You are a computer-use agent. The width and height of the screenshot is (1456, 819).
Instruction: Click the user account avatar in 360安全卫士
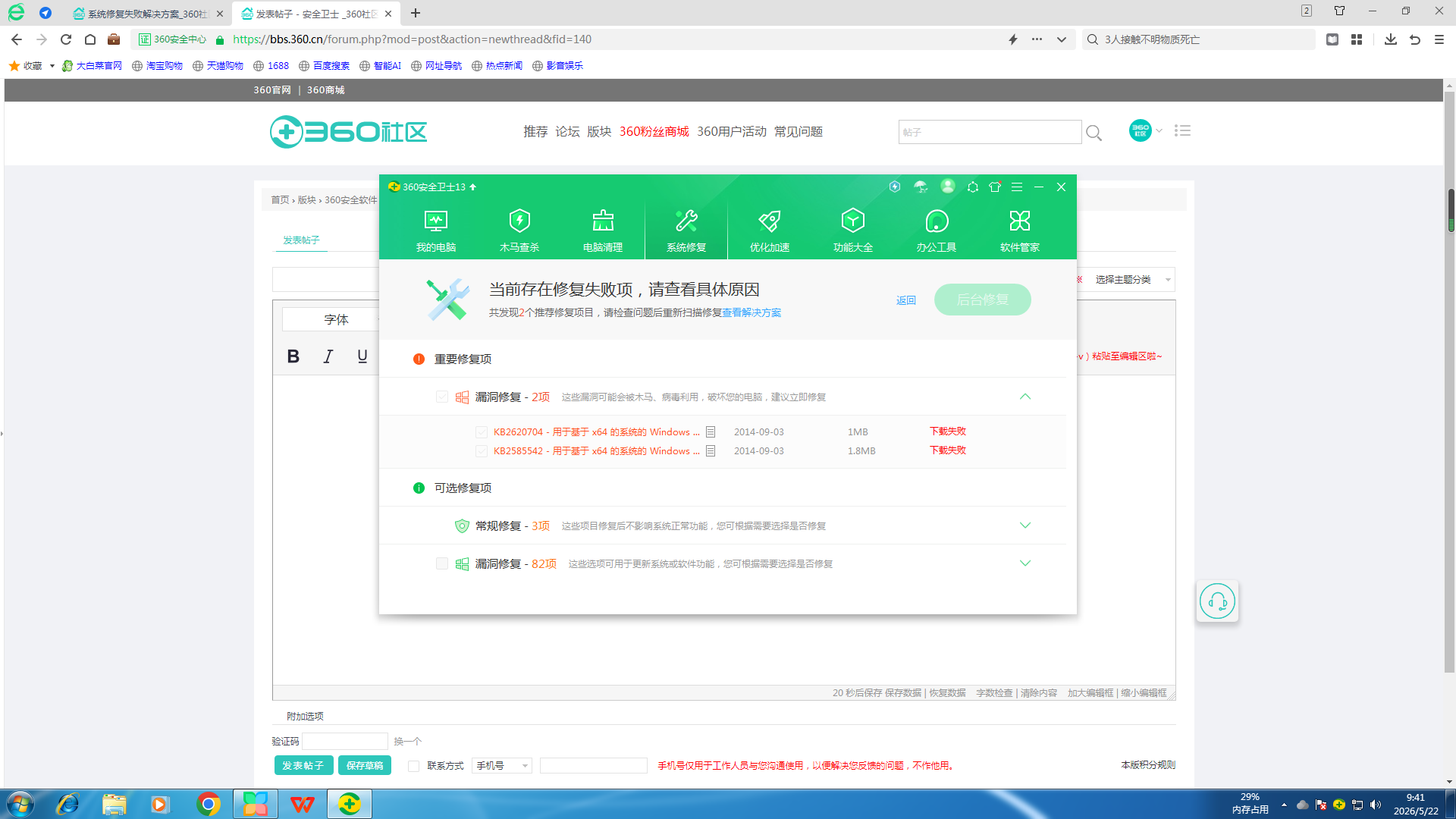(948, 187)
